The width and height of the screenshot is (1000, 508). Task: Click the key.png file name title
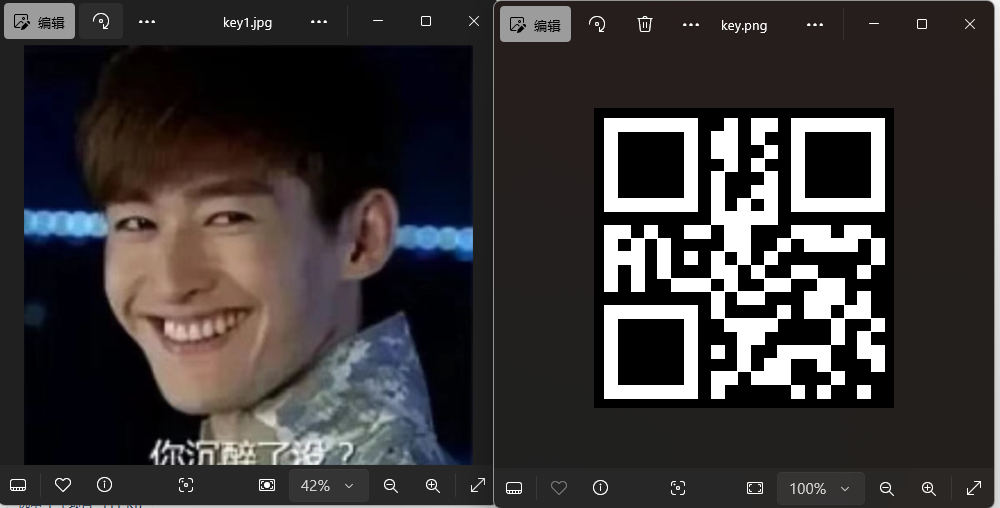coord(744,25)
